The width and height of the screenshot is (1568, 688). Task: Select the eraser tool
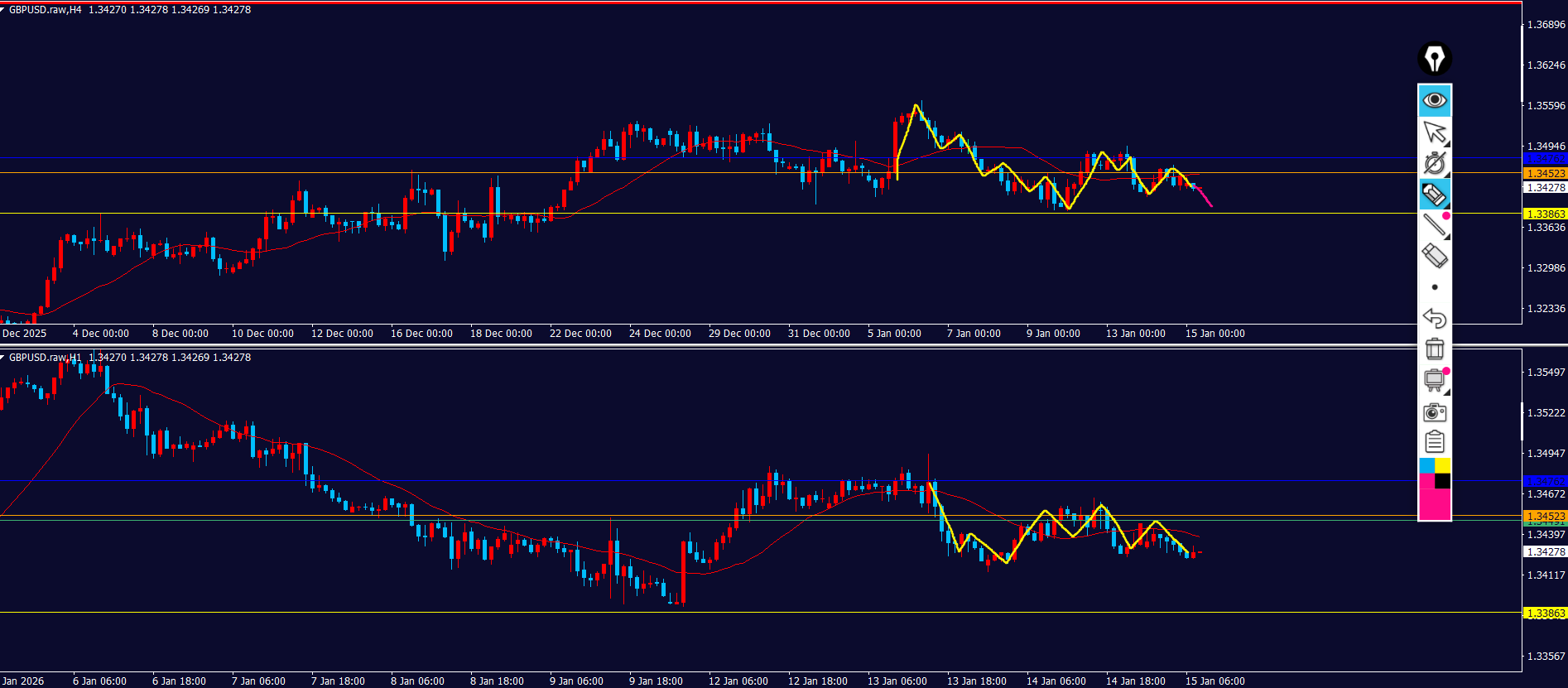pos(1435,256)
